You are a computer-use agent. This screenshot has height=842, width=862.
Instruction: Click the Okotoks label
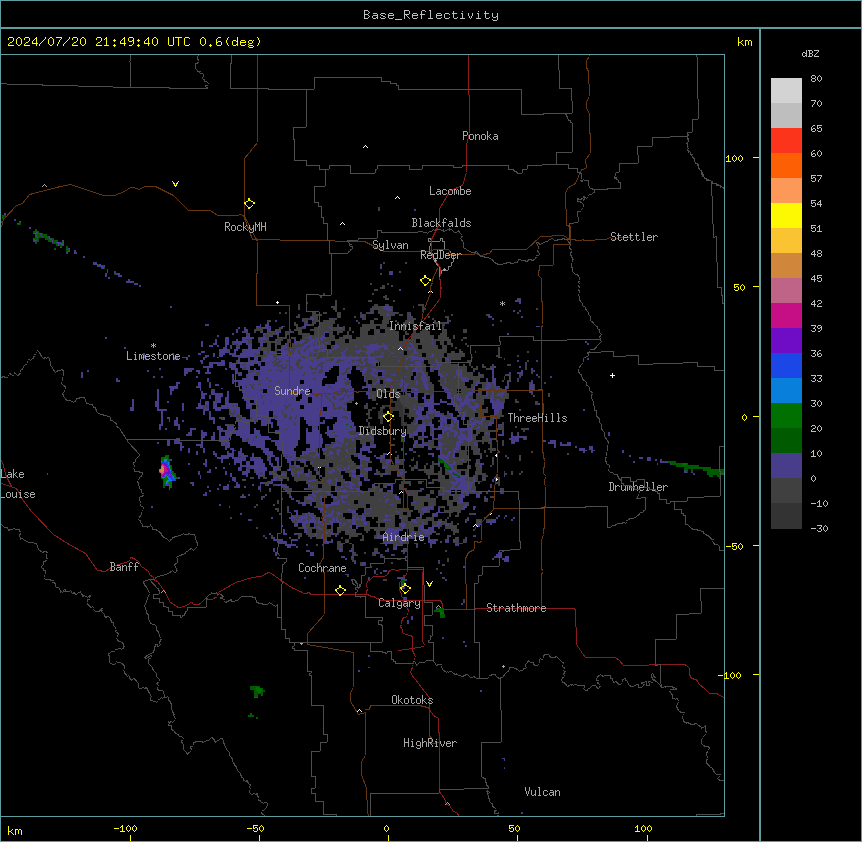(412, 700)
